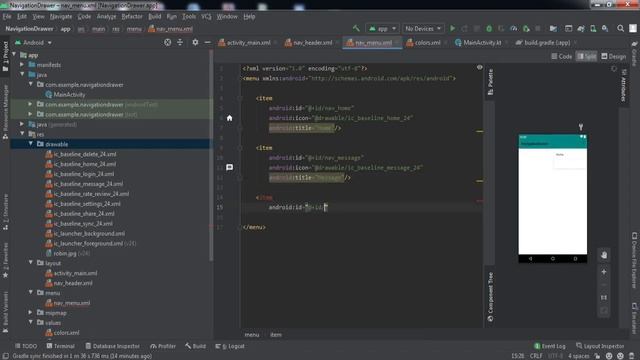Open the Project tool window tab

coord(5,57)
